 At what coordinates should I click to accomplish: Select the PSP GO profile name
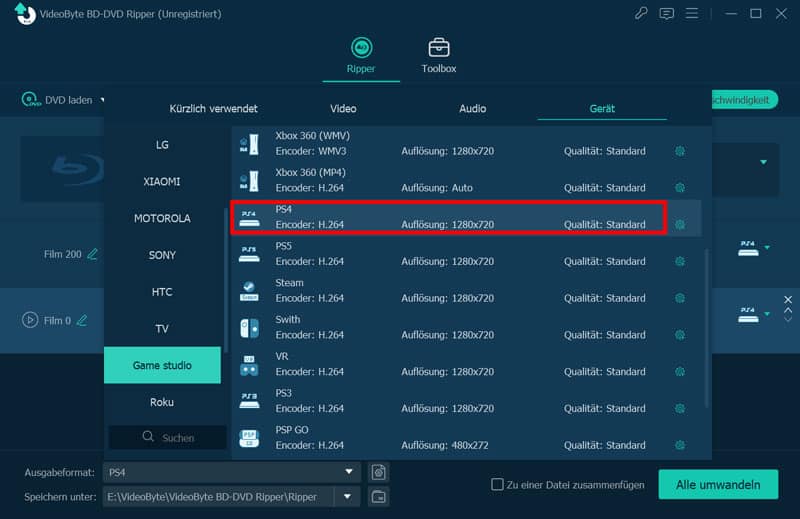[292, 430]
